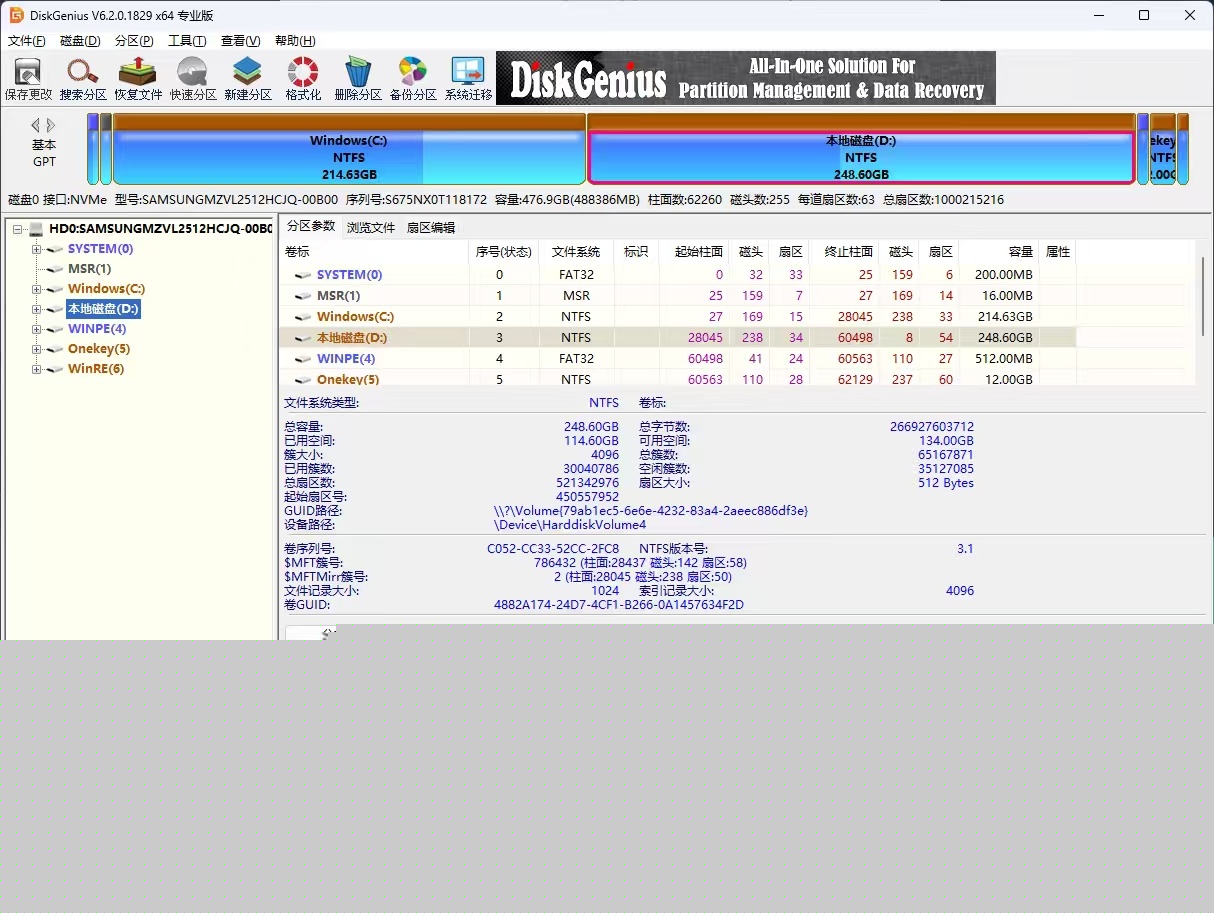Expand the WinRE(6) tree node
Screen dimensions: 1214x913
point(37,369)
